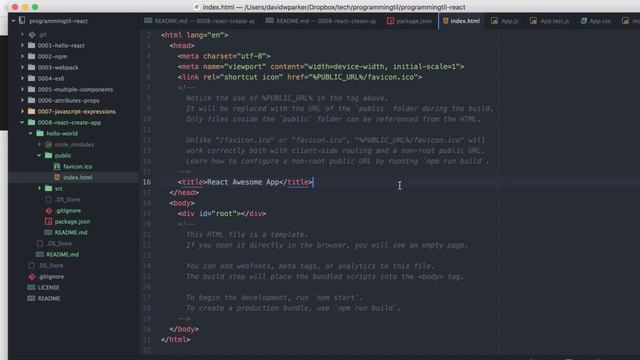Click the src folder icon

point(49,188)
